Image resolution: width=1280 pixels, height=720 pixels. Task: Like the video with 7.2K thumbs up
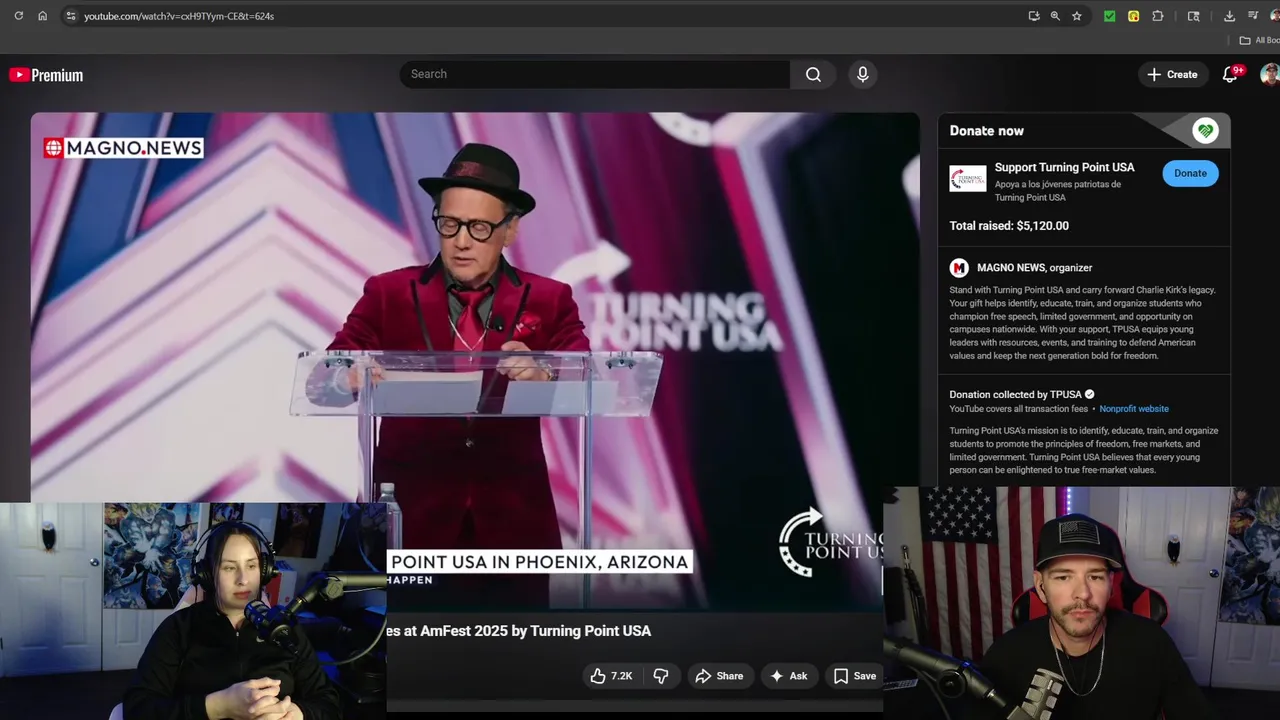coord(611,676)
